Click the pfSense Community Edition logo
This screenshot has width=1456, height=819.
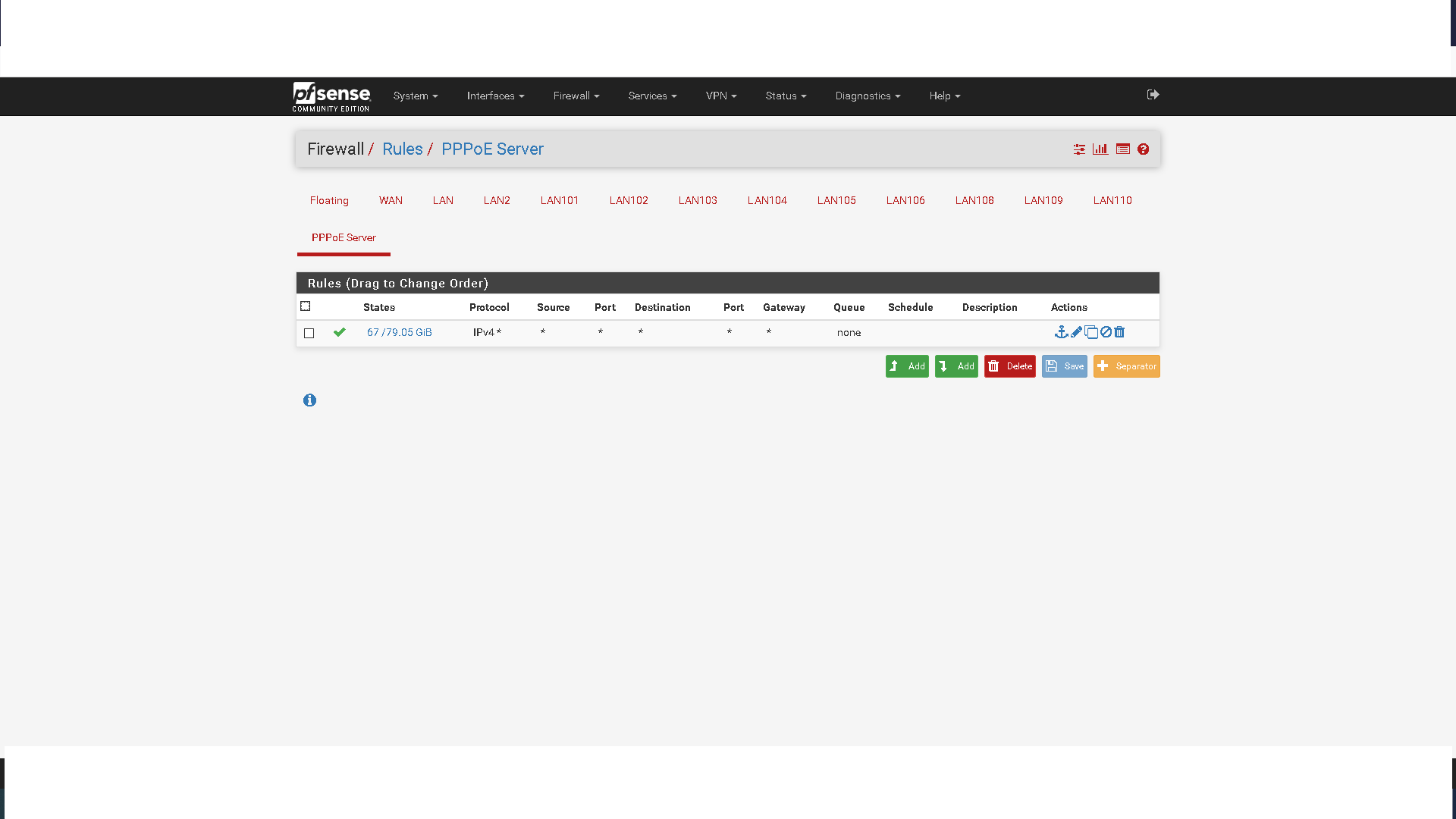click(x=331, y=96)
